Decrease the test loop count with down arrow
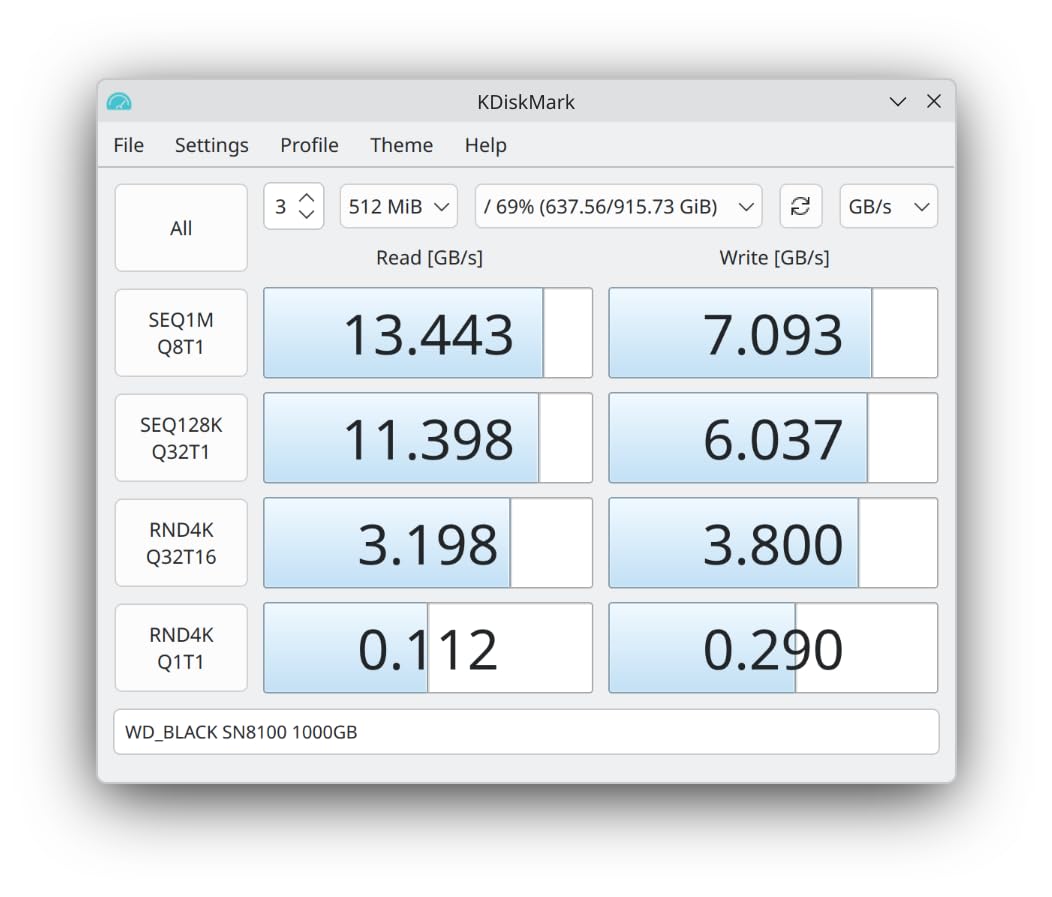Image resolution: width=1052 pixels, height=897 pixels. pos(307,215)
